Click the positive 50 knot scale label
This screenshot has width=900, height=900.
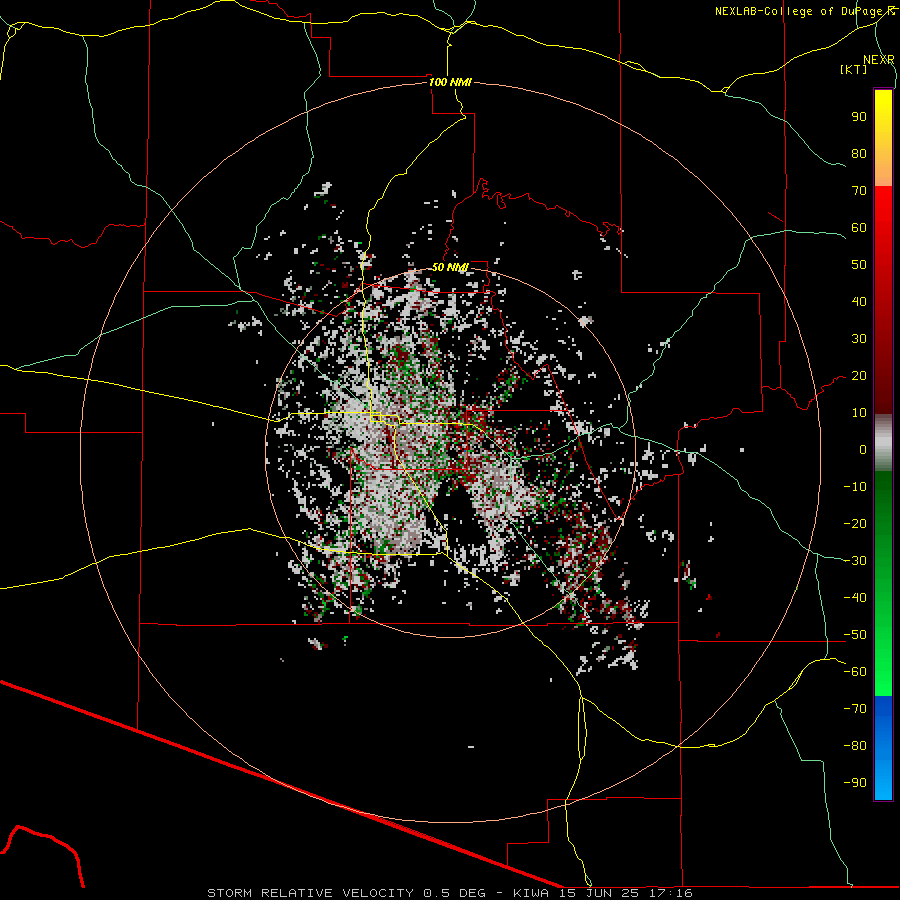tap(859, 265)
